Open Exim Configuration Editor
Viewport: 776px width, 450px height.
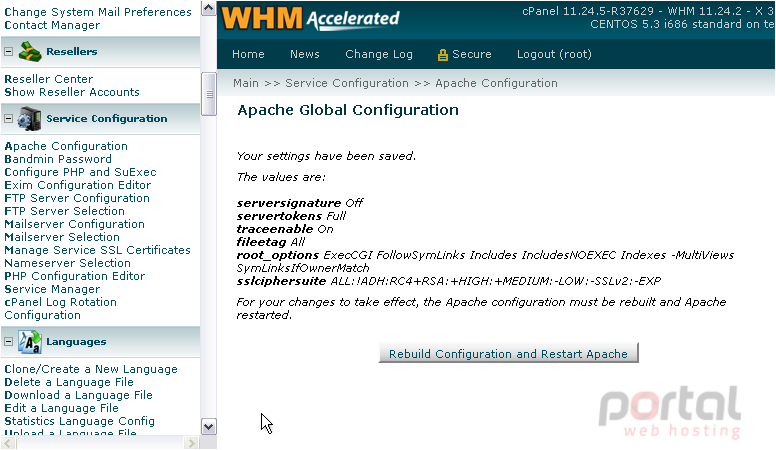78,185
